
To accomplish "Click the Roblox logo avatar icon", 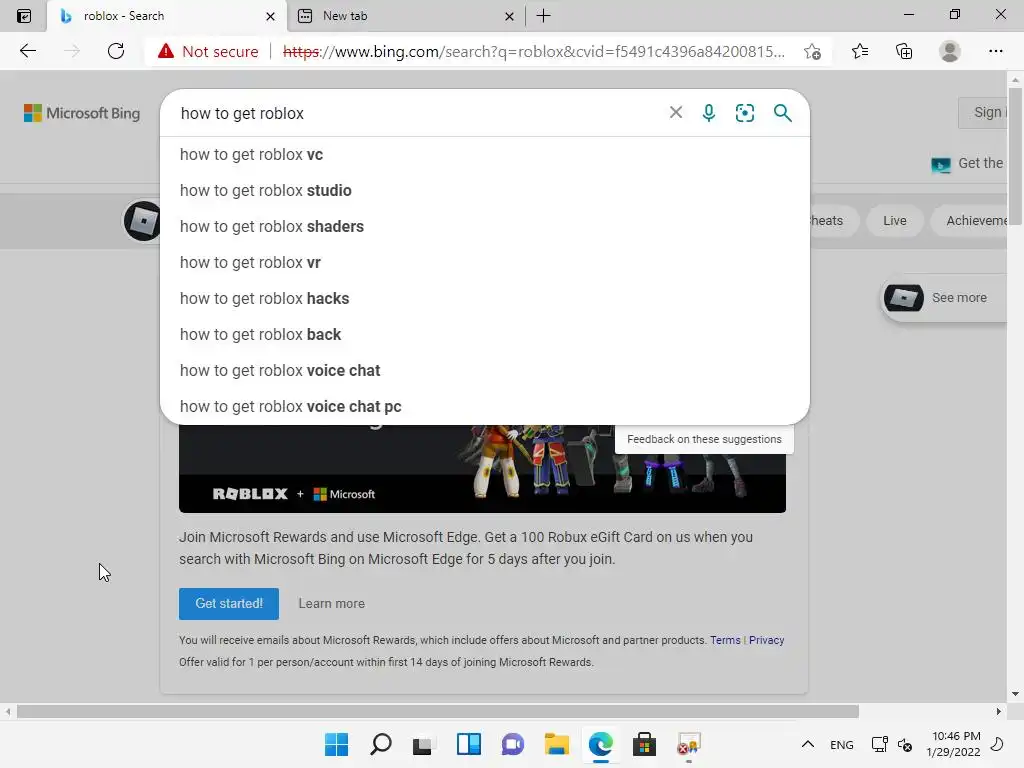I will pyautogui.click(x=142, y=221).
